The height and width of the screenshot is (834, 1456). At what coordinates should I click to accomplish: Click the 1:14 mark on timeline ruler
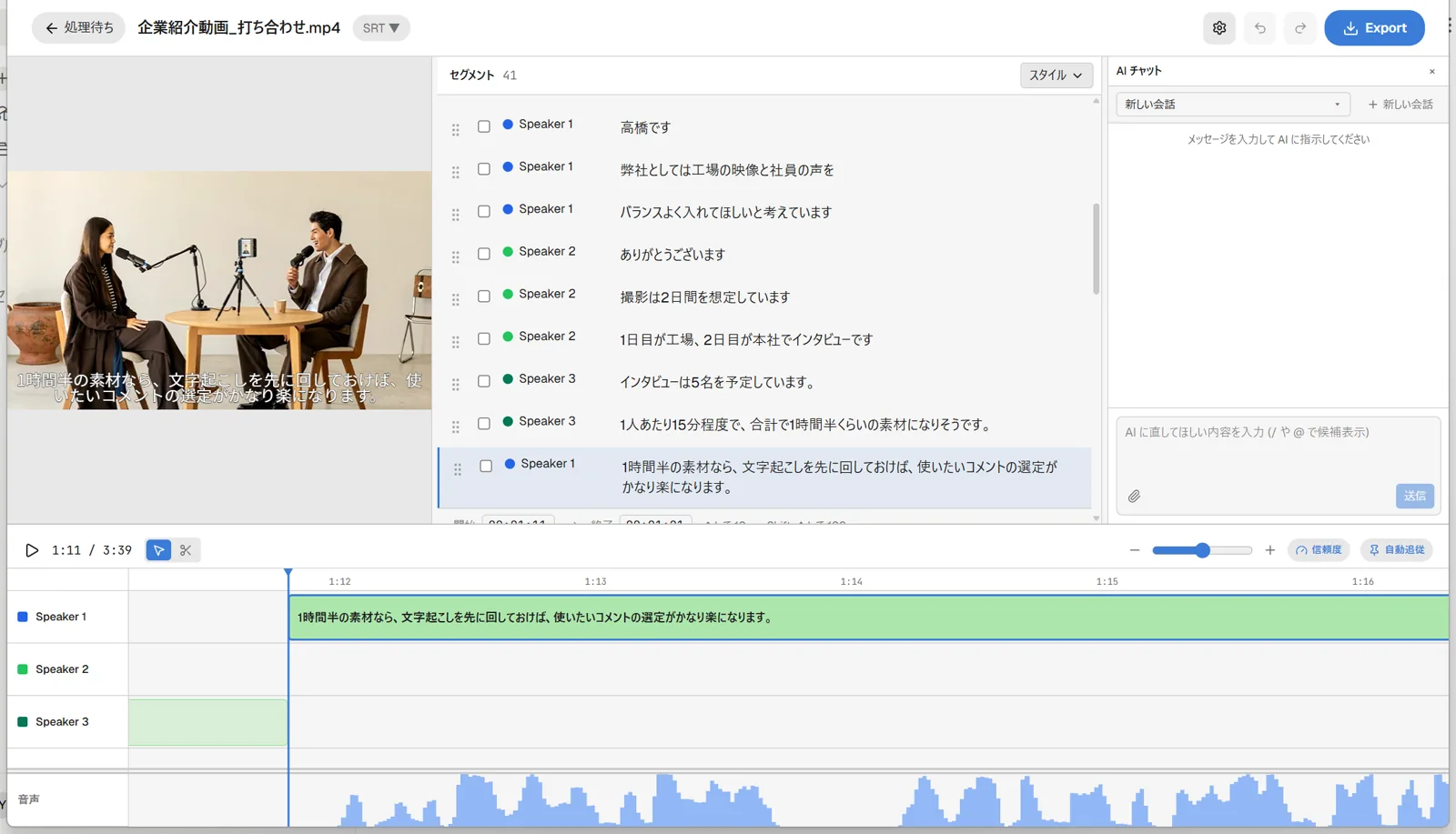point(851,581)
